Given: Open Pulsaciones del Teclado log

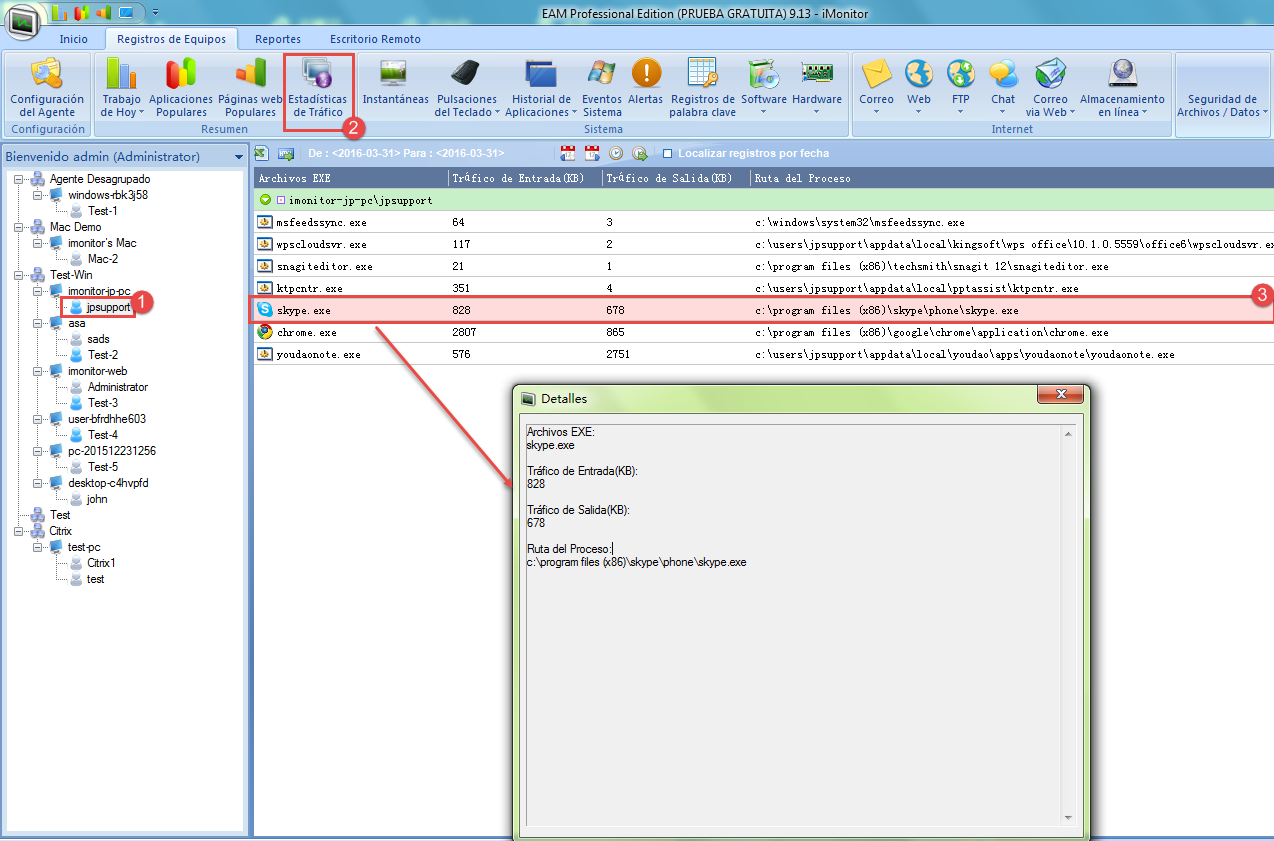Looking at the screenshot, I should pos(466,88).
